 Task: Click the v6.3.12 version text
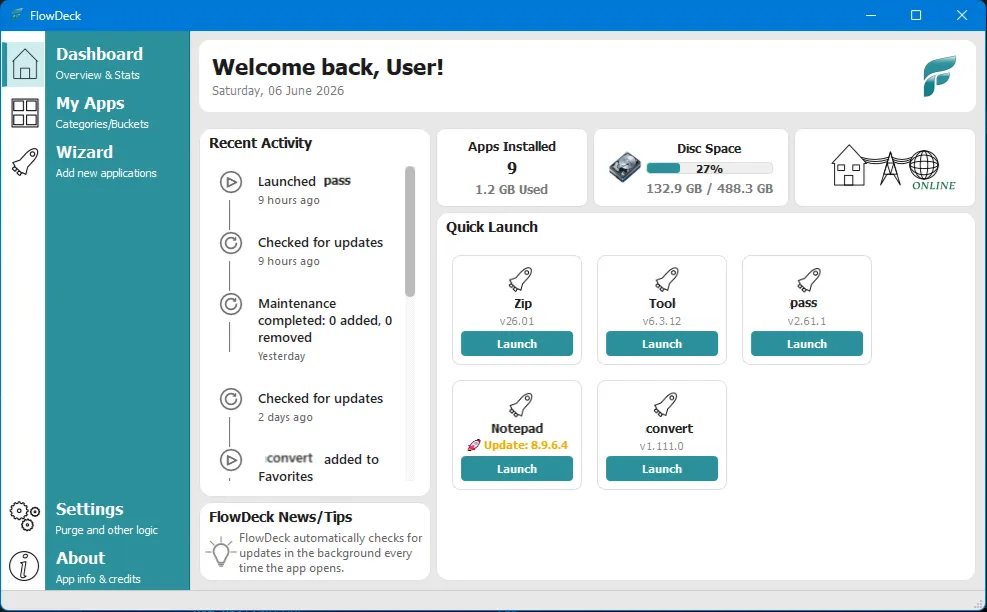click(662, 321)
